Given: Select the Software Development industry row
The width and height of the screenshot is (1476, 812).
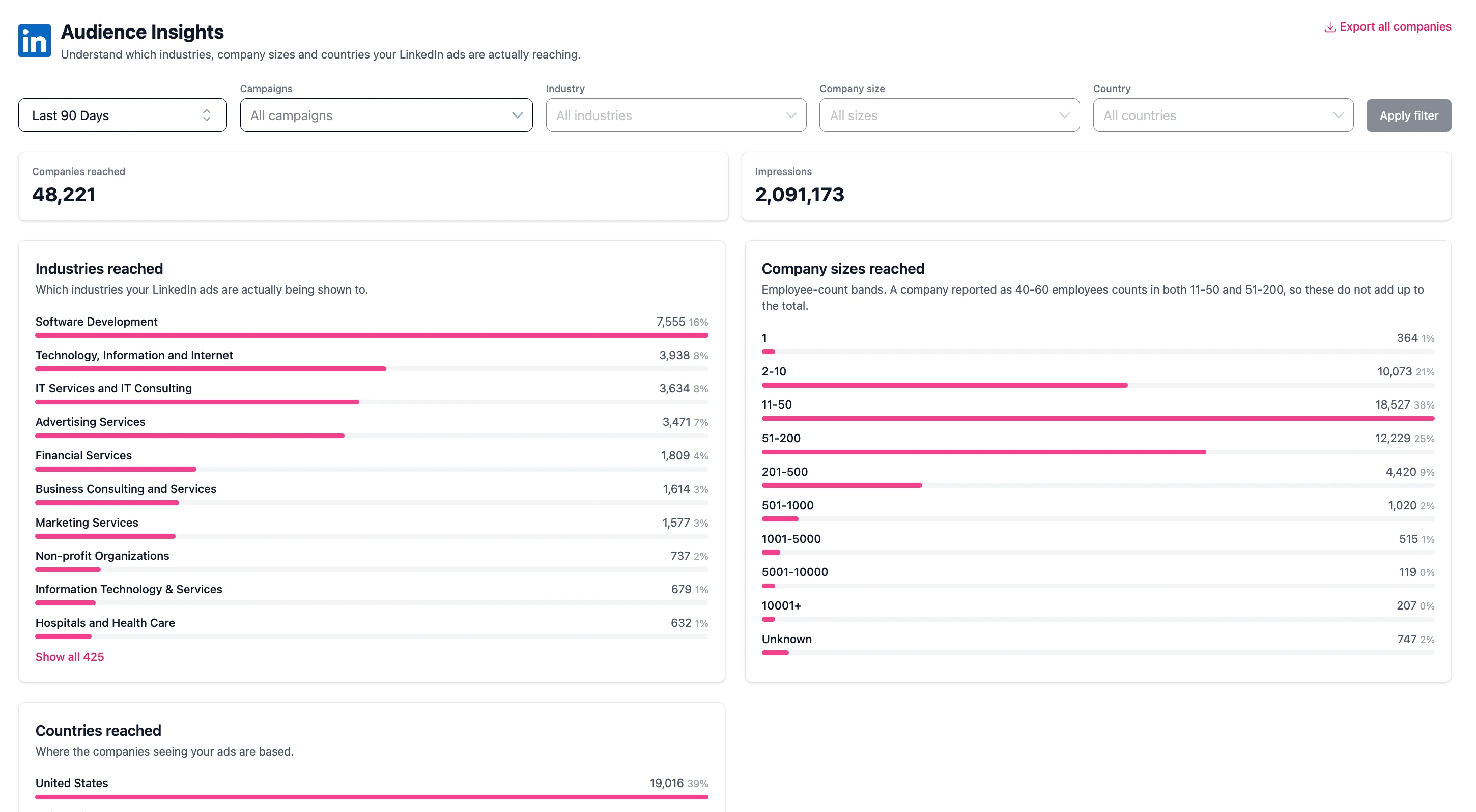Looking at the screenshot, I should [372, 327].
